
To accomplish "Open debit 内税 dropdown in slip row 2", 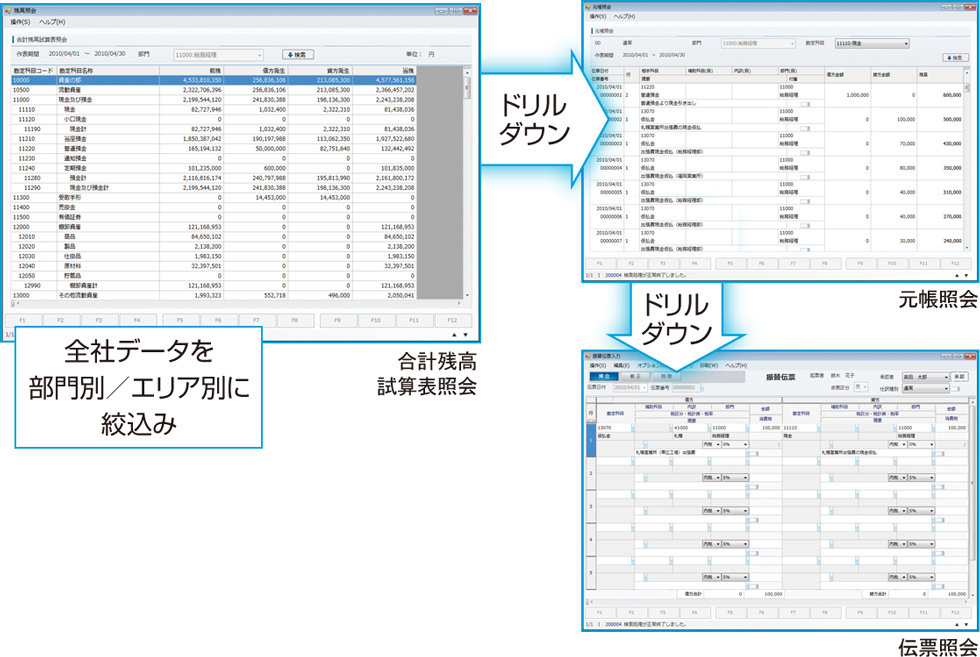I will (x=712, y=478).
